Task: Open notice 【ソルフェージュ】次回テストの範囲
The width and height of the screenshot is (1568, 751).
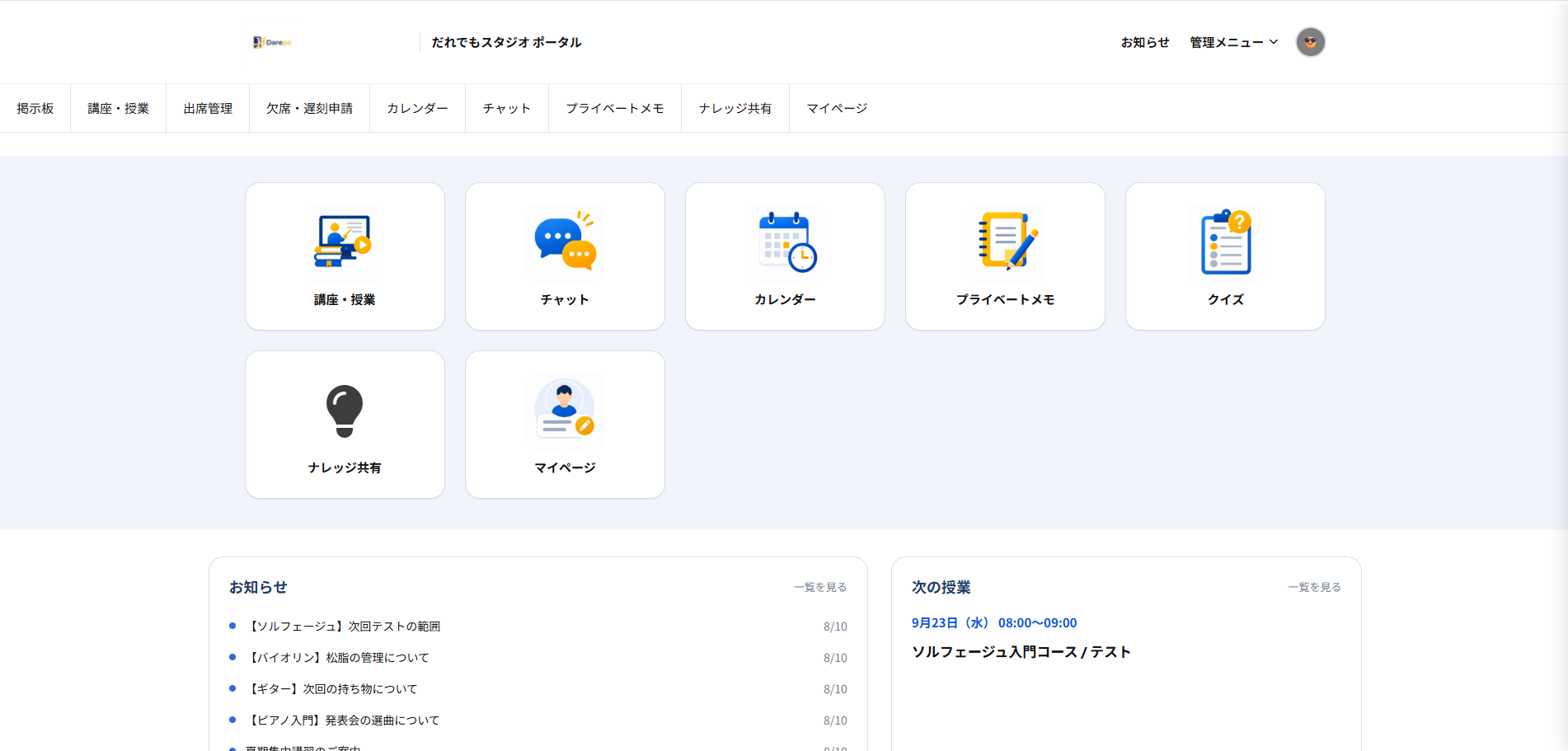Action: (x=345, y=627)
